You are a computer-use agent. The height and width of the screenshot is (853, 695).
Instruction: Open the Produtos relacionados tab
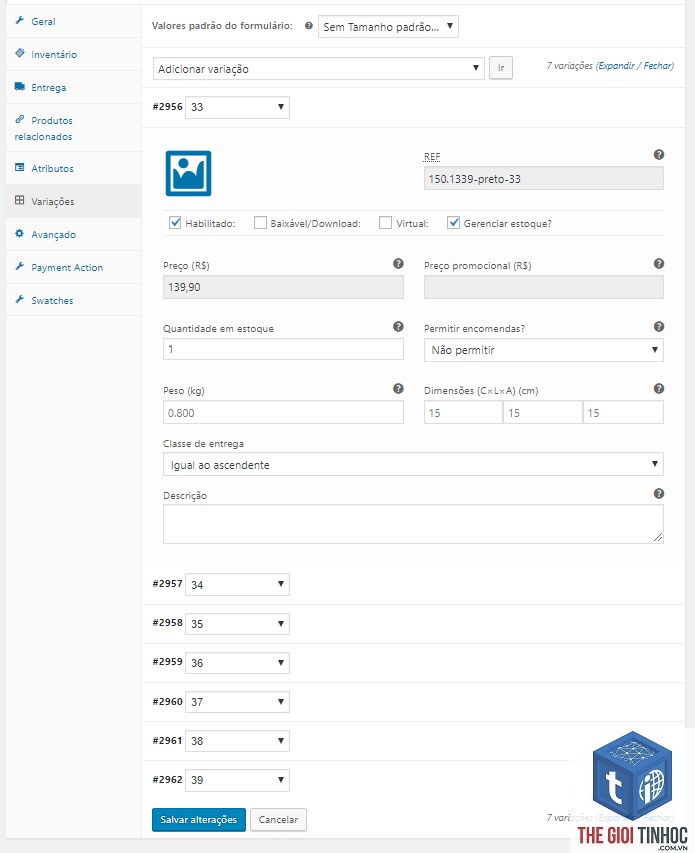point(73,128)
